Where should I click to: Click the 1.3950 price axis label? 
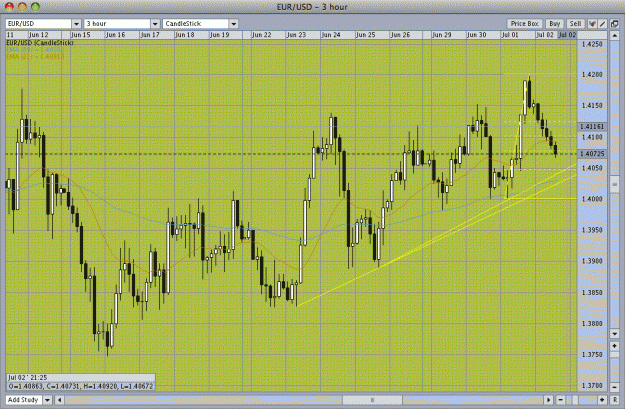[x=592, y=230]
